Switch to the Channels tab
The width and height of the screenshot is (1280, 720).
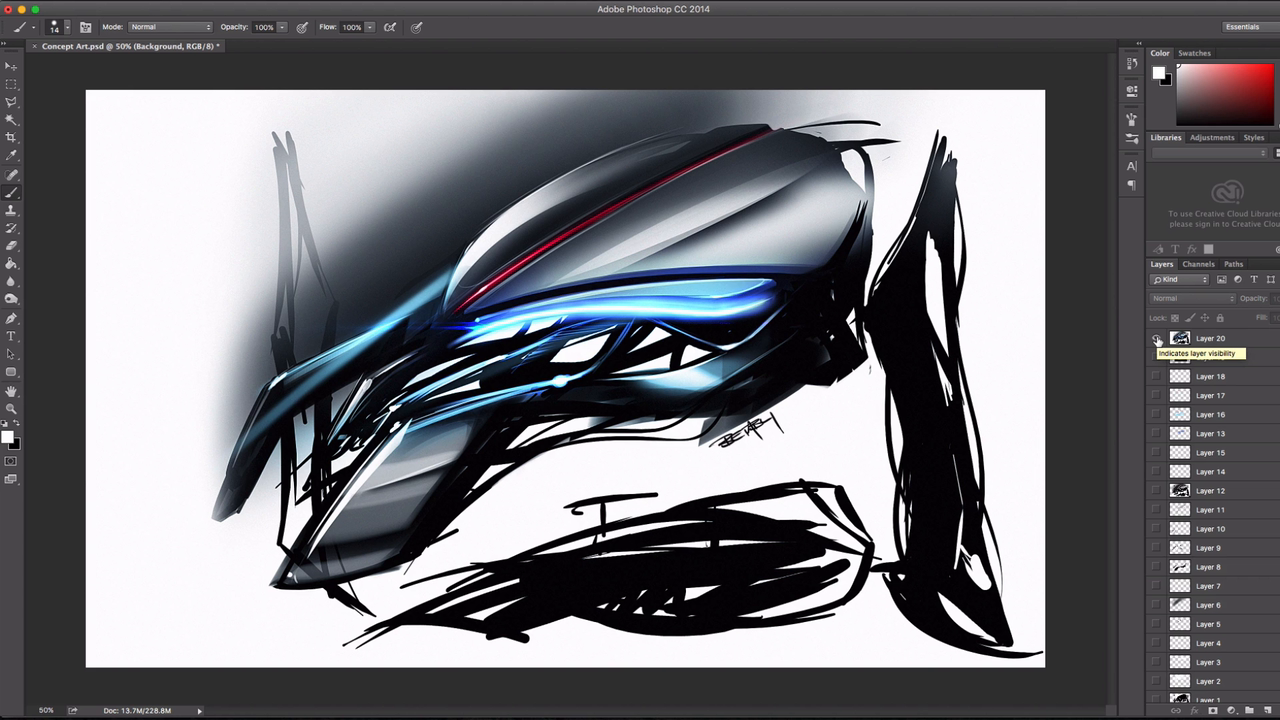tap(1198, 264)
